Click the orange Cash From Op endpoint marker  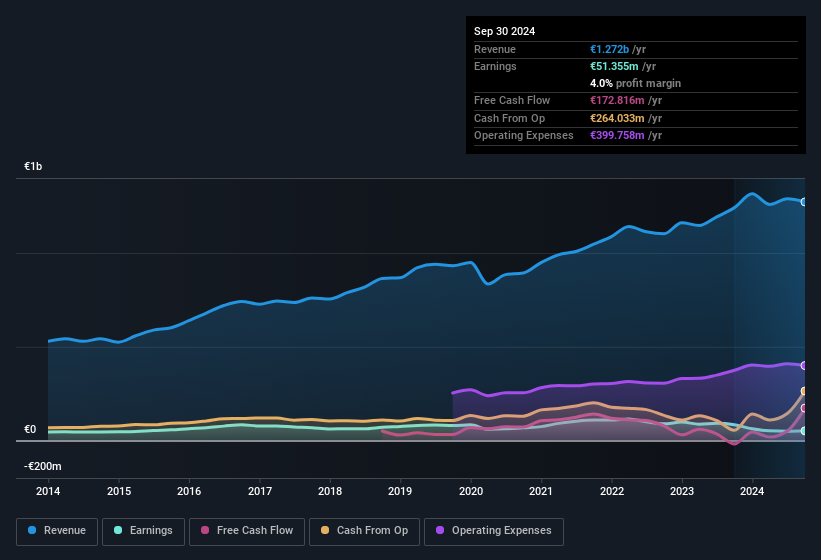click(x=803, y=391)
